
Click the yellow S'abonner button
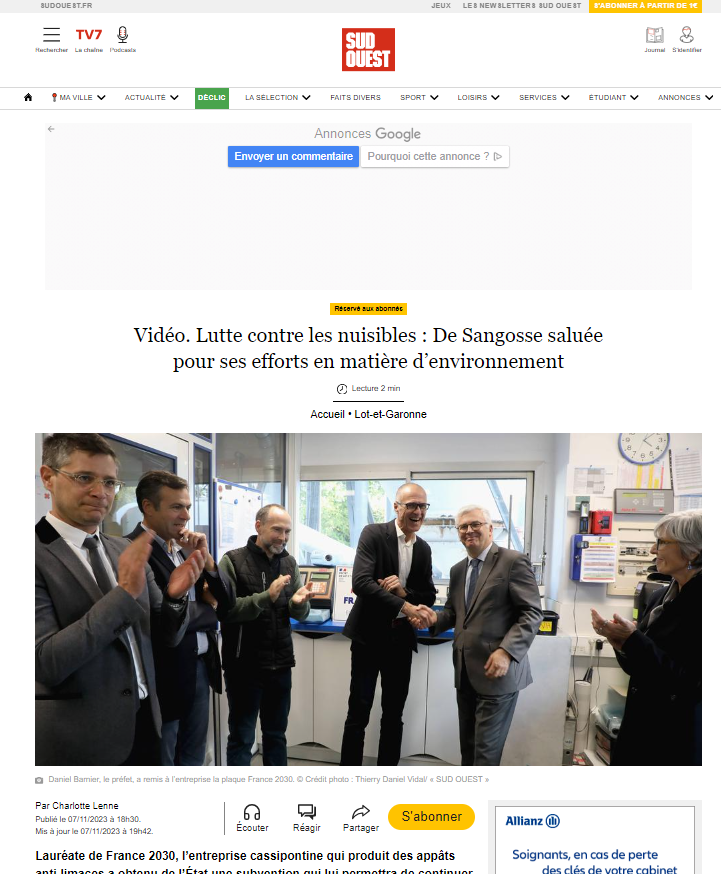point(431,817)
